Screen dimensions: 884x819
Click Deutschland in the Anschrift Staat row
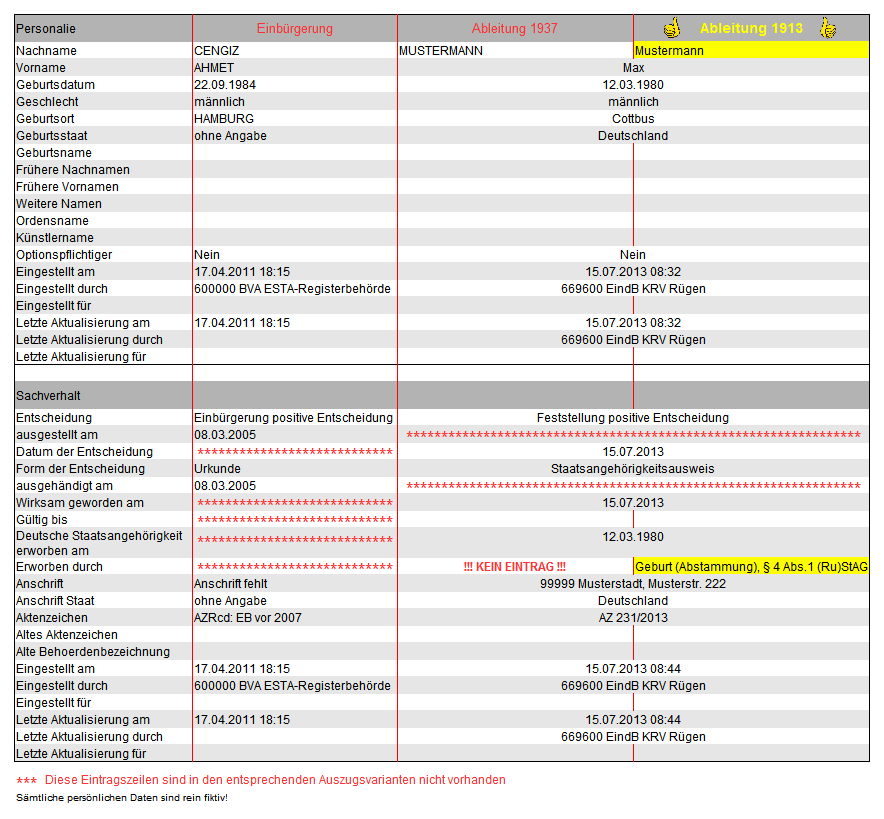point(633,601)
